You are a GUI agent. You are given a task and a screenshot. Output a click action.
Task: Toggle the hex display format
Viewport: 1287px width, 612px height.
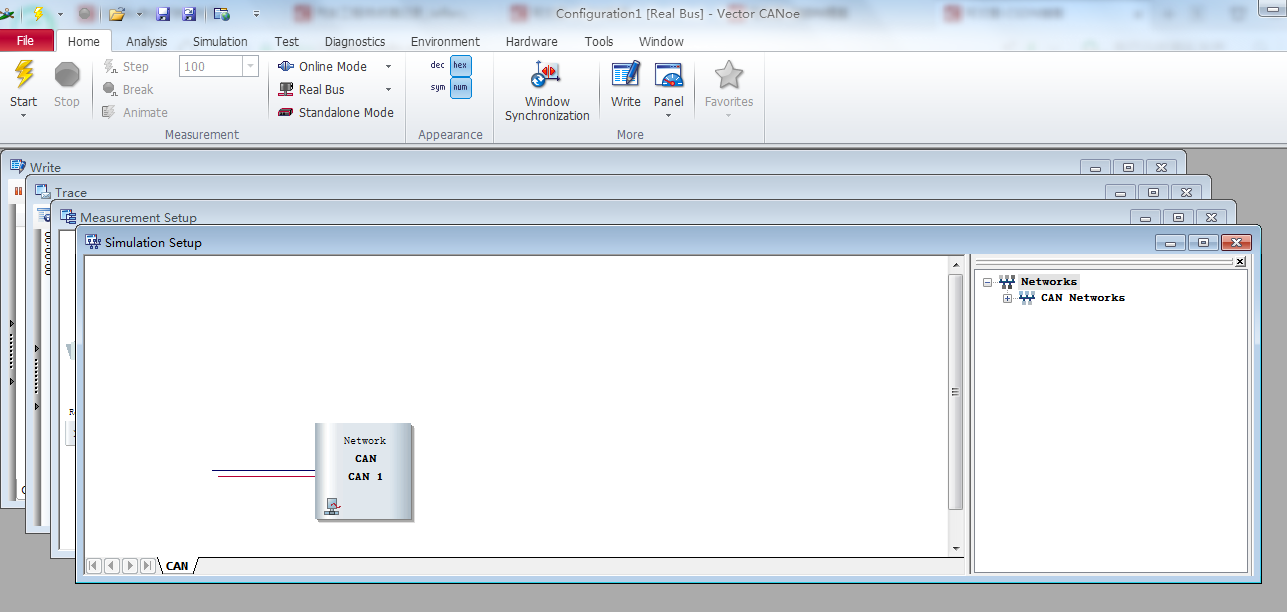coord(460,65)
